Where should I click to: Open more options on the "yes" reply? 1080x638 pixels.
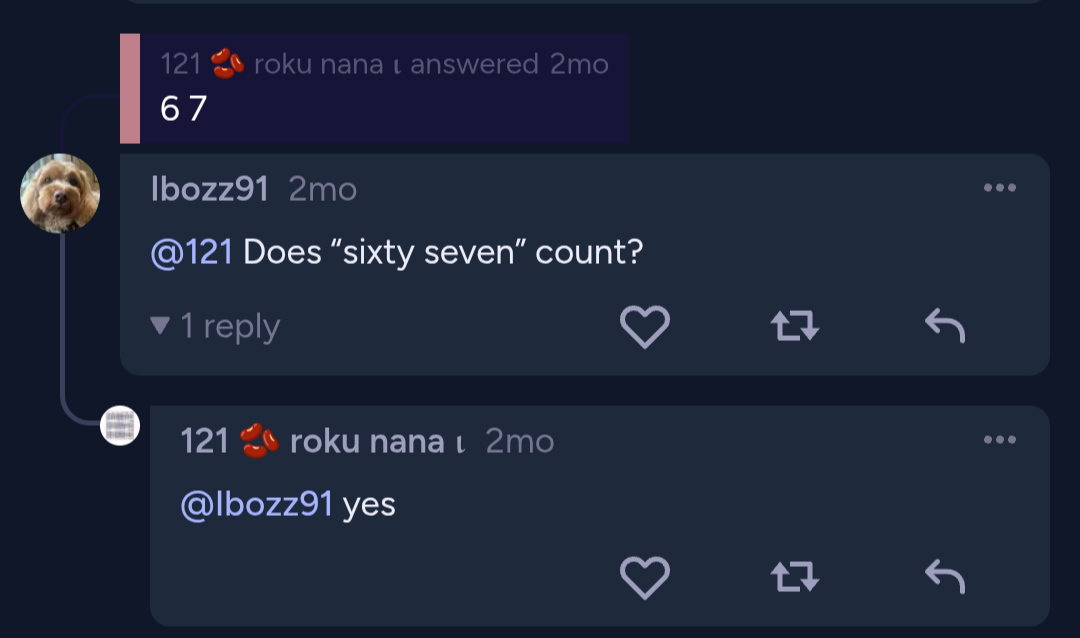pyautogui.click(x=999, y=440)
